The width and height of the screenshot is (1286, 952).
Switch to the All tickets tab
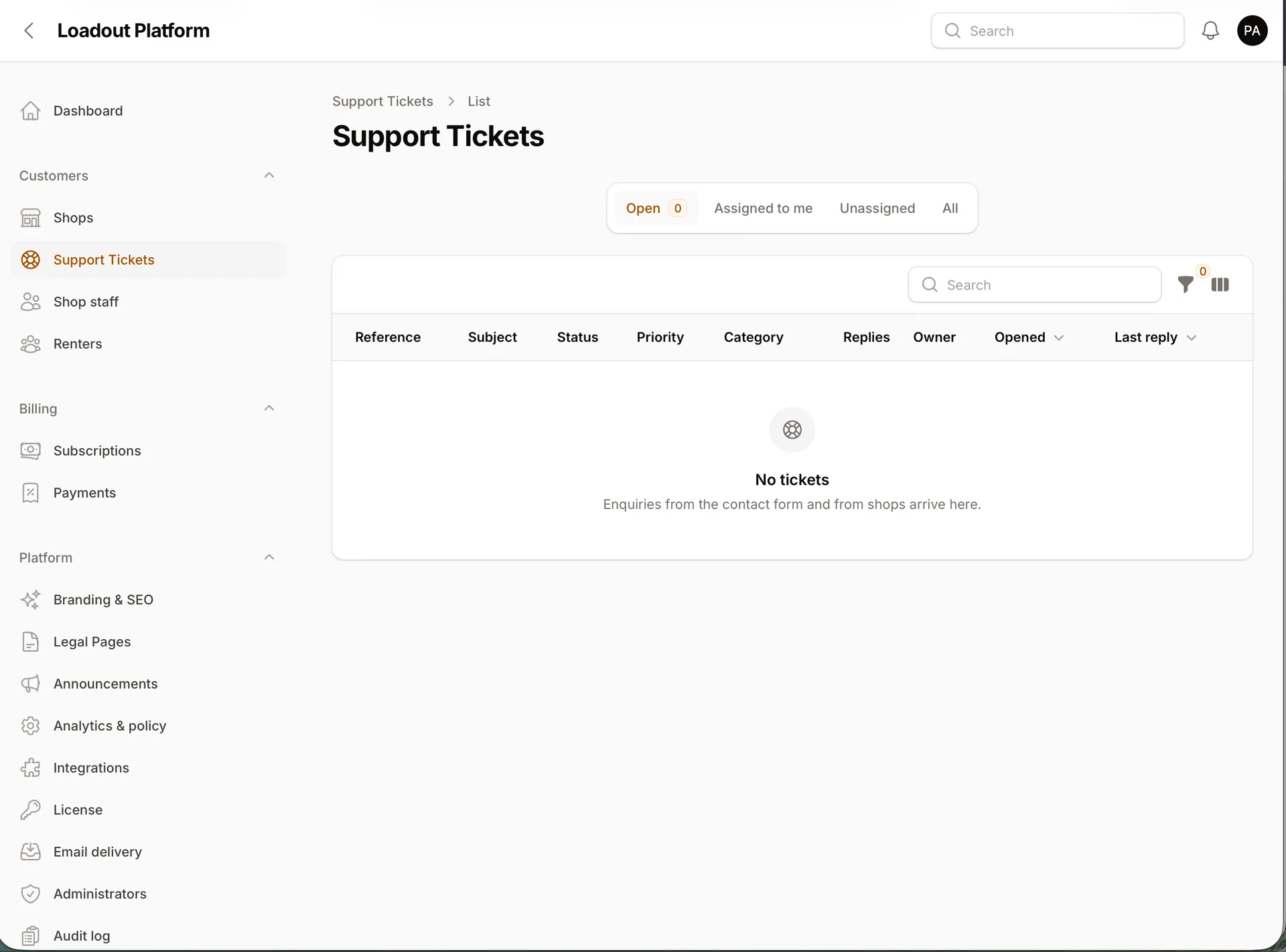[950, 208]
